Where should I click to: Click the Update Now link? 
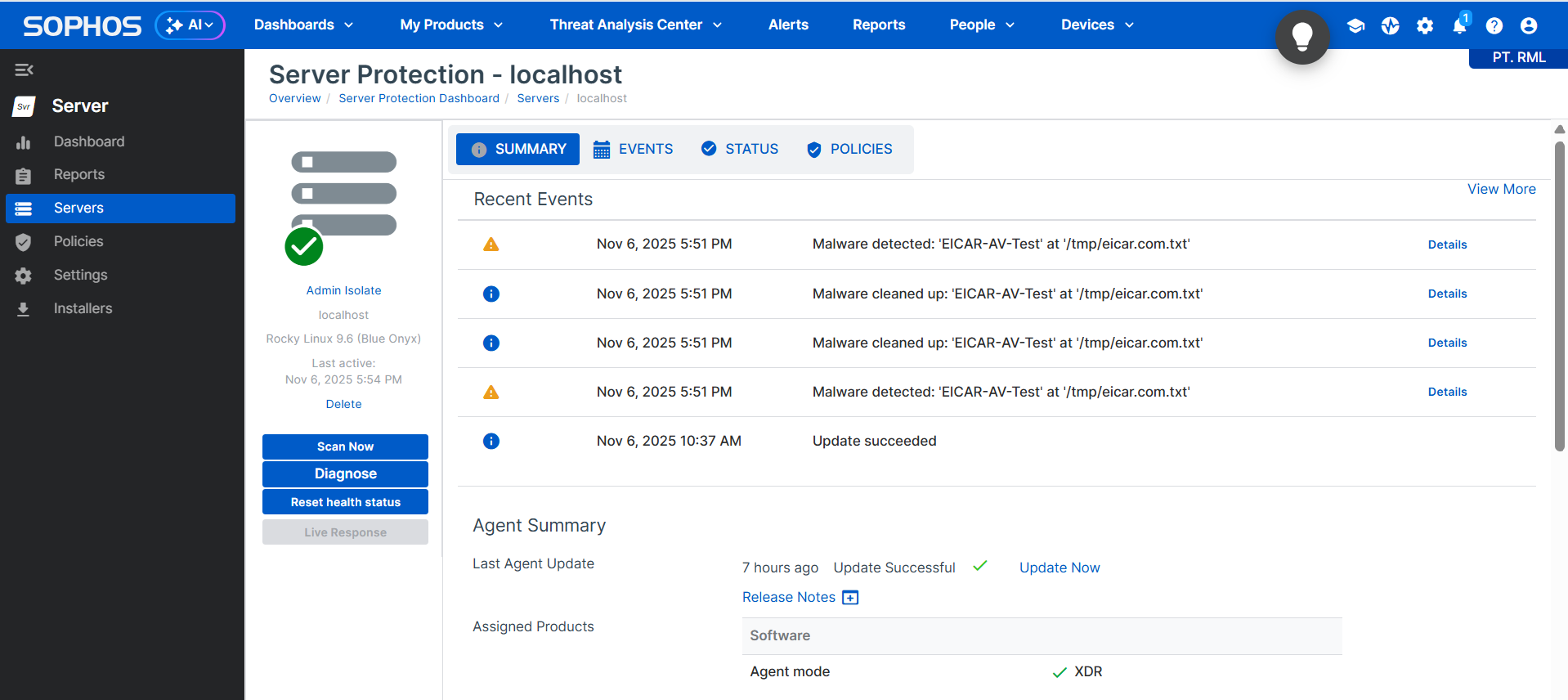click(x=1059, y=568)
